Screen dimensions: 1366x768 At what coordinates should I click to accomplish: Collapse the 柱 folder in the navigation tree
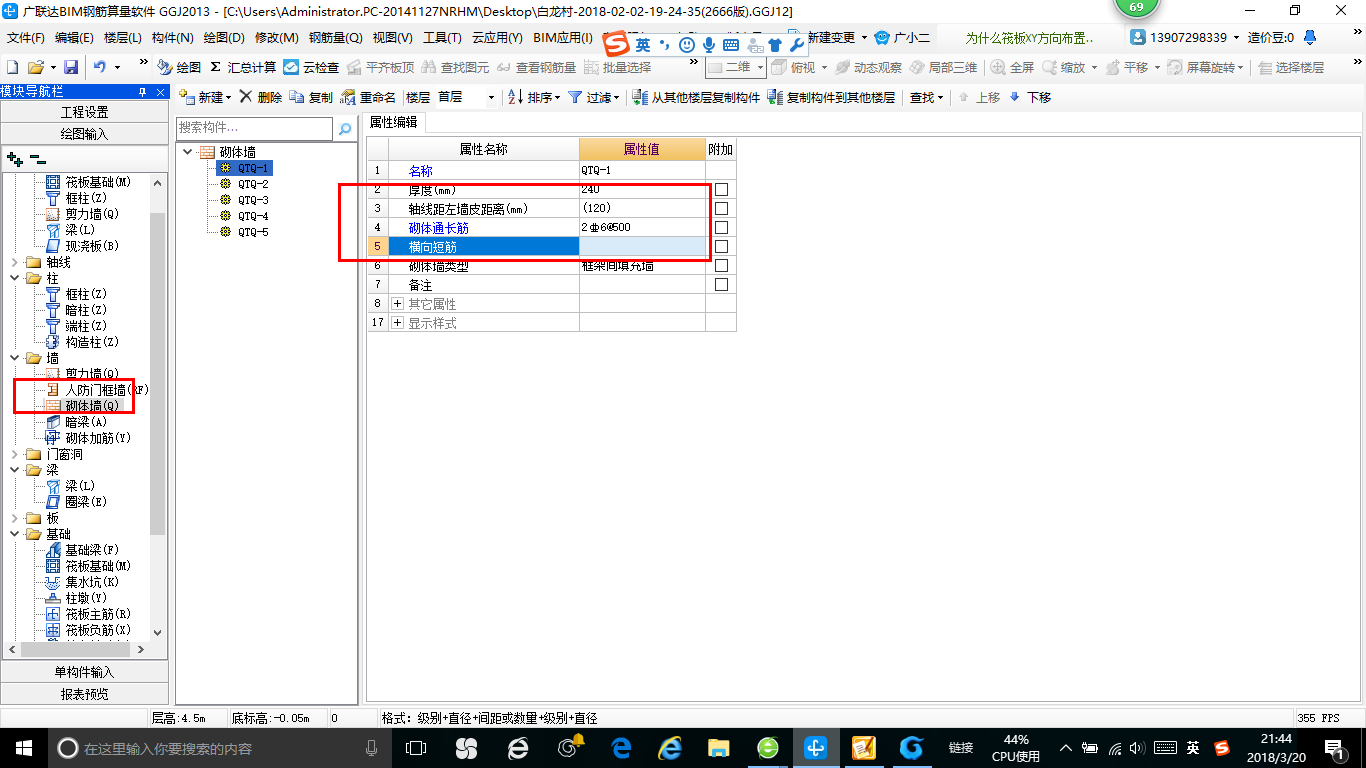pos(14,278)
